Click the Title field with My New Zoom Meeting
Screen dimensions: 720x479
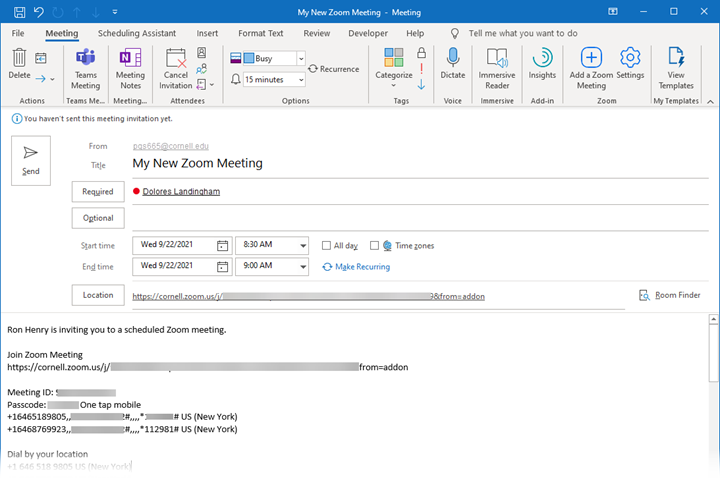pos(420,163)
